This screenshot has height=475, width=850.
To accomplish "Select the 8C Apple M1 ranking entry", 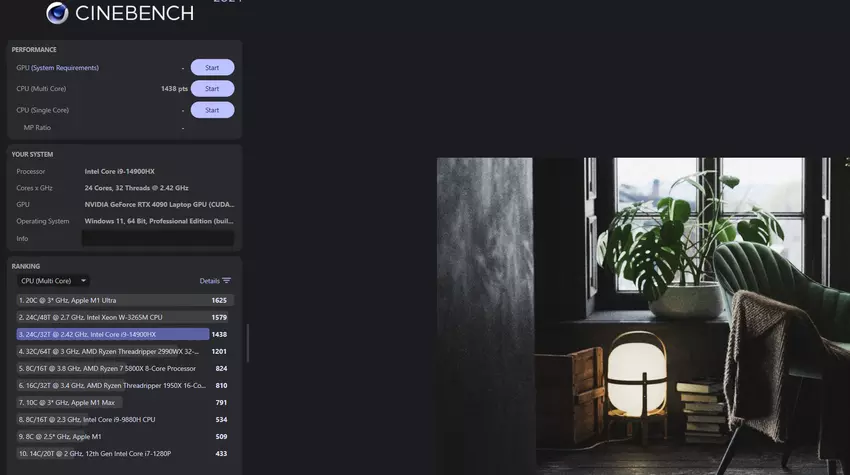I will (x=112, y=436).
